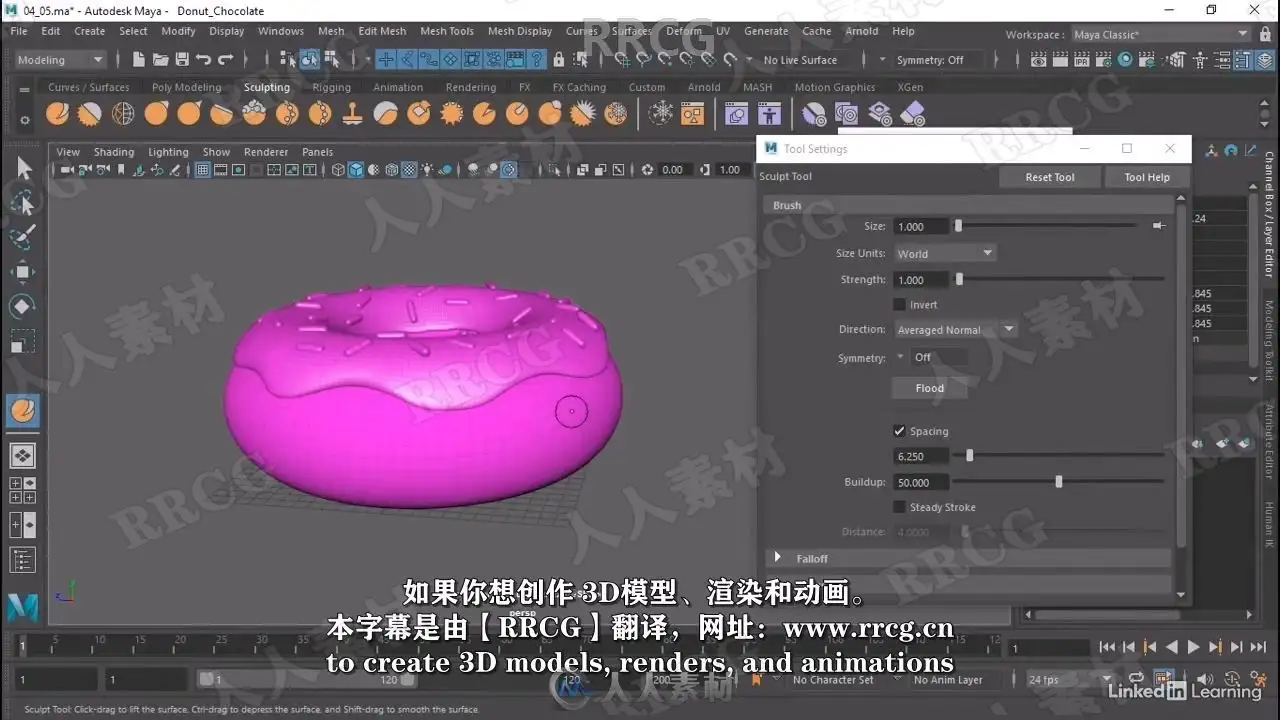Viewport: 1280px width, 720px height.
Task: Launch IPR render from the status line
Action: pyautogui.click(x=1081, y=60)
